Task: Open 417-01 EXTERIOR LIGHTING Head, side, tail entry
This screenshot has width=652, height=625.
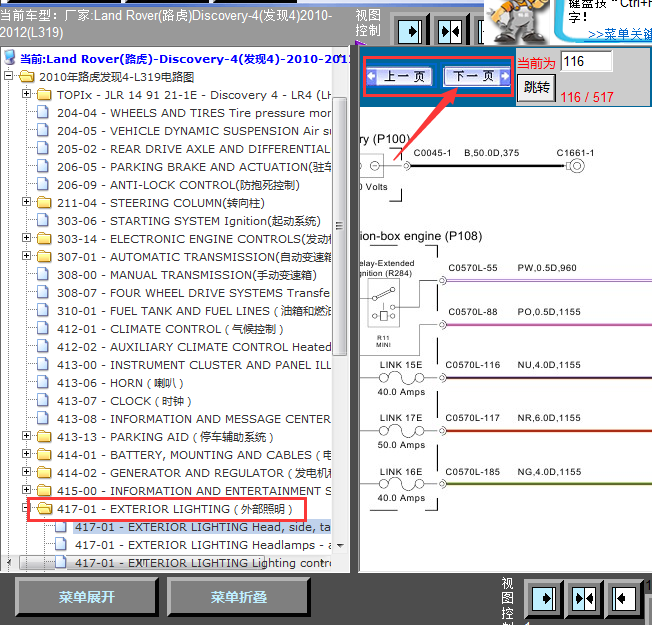Action: (x=203, y=527)
